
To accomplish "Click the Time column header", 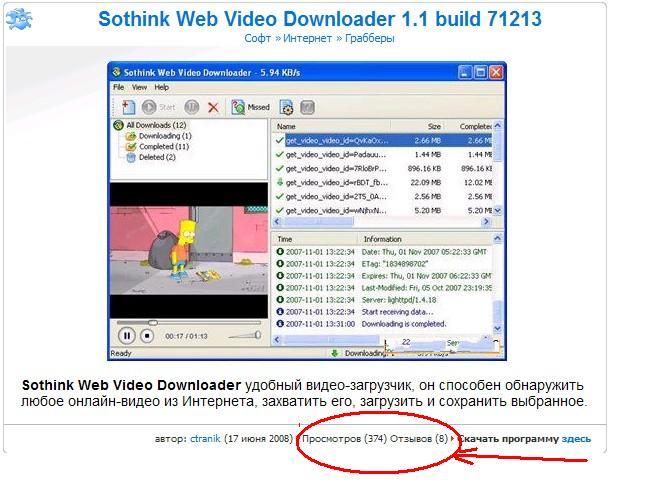I will pos(315,239).
